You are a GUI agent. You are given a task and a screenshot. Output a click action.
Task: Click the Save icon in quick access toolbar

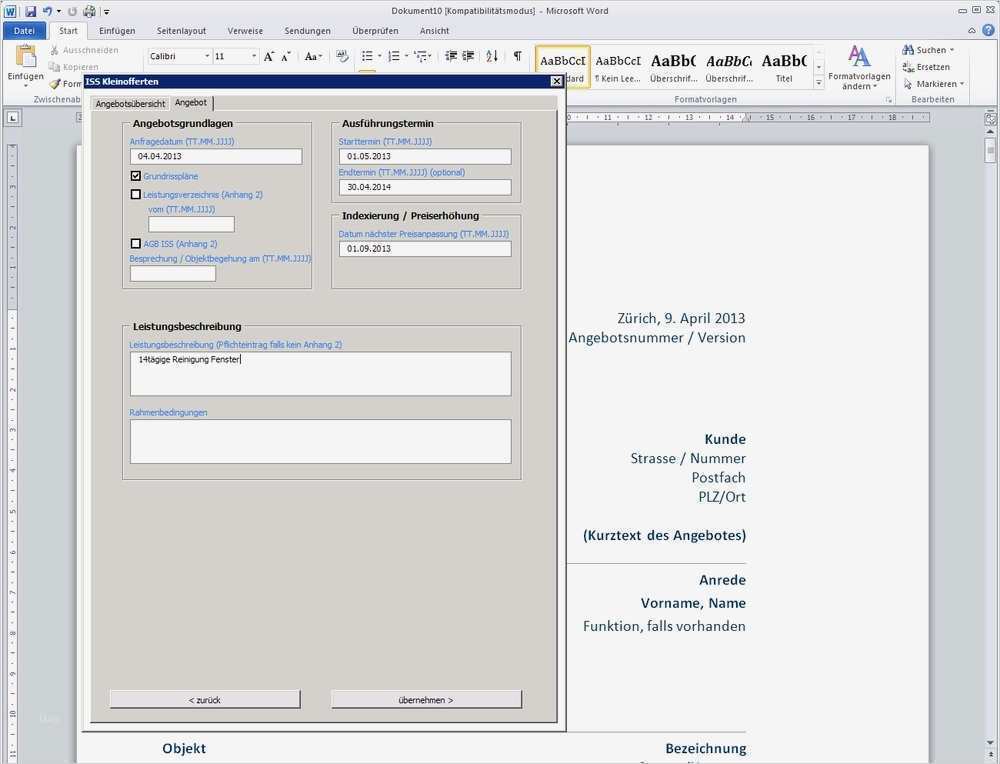tap(31, 11)
